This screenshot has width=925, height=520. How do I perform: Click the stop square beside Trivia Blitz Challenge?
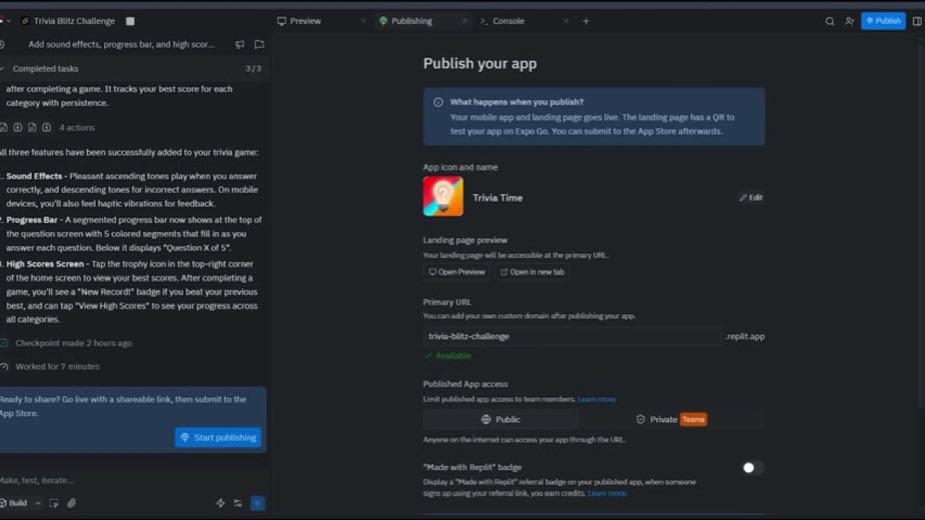pyautogui.click(x=130, y=21)
